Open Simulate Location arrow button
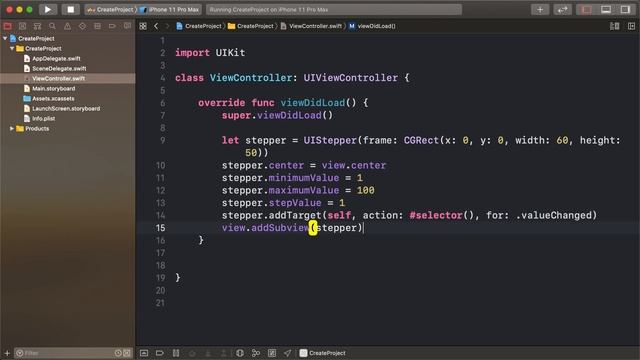640x360 pixels. click(288, 353)
